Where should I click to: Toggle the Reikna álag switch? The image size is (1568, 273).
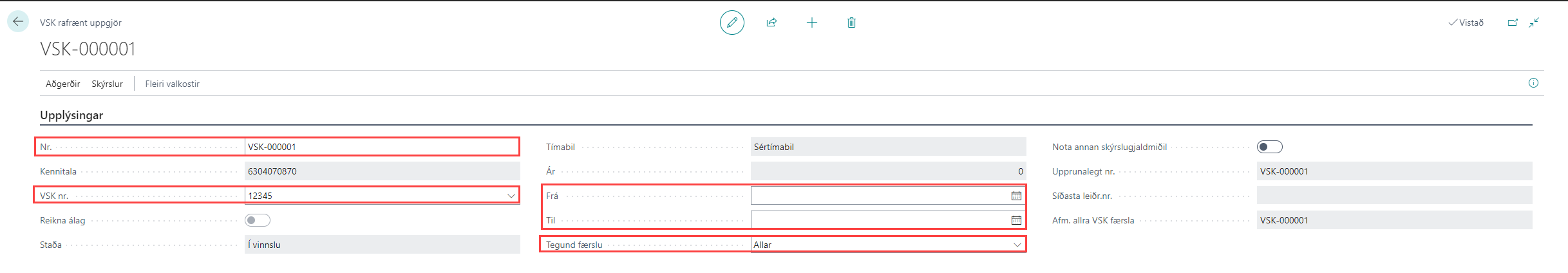[257, 220]
